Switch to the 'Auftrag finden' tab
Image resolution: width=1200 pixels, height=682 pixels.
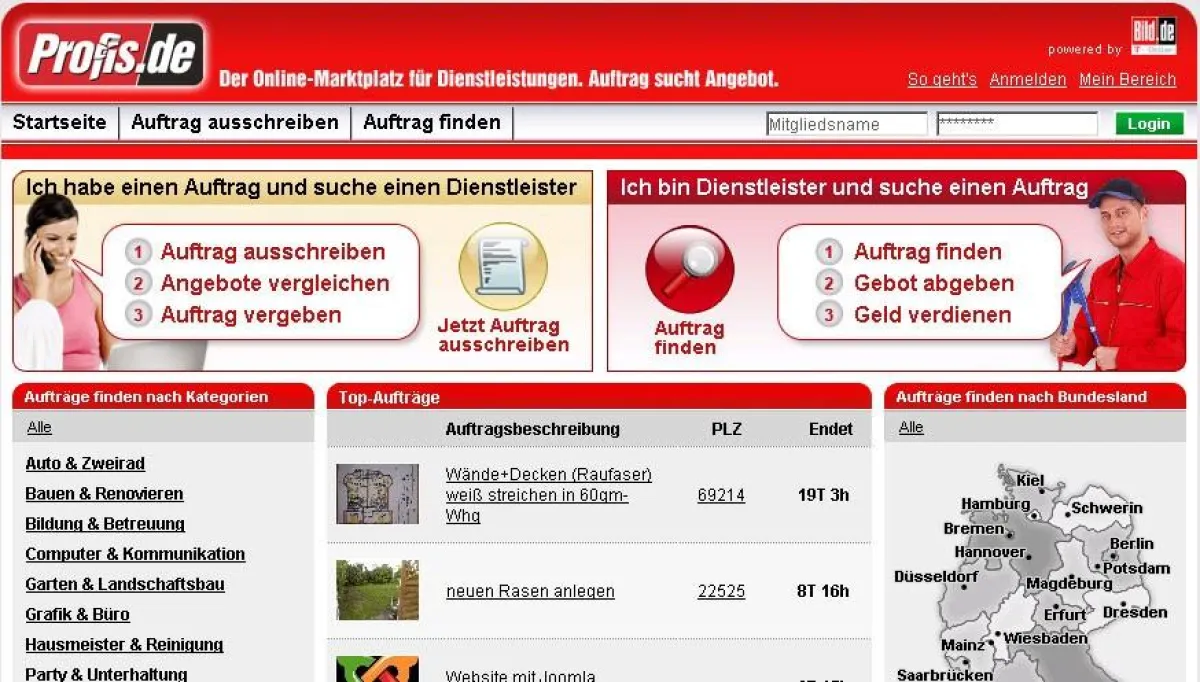(432, 122)
